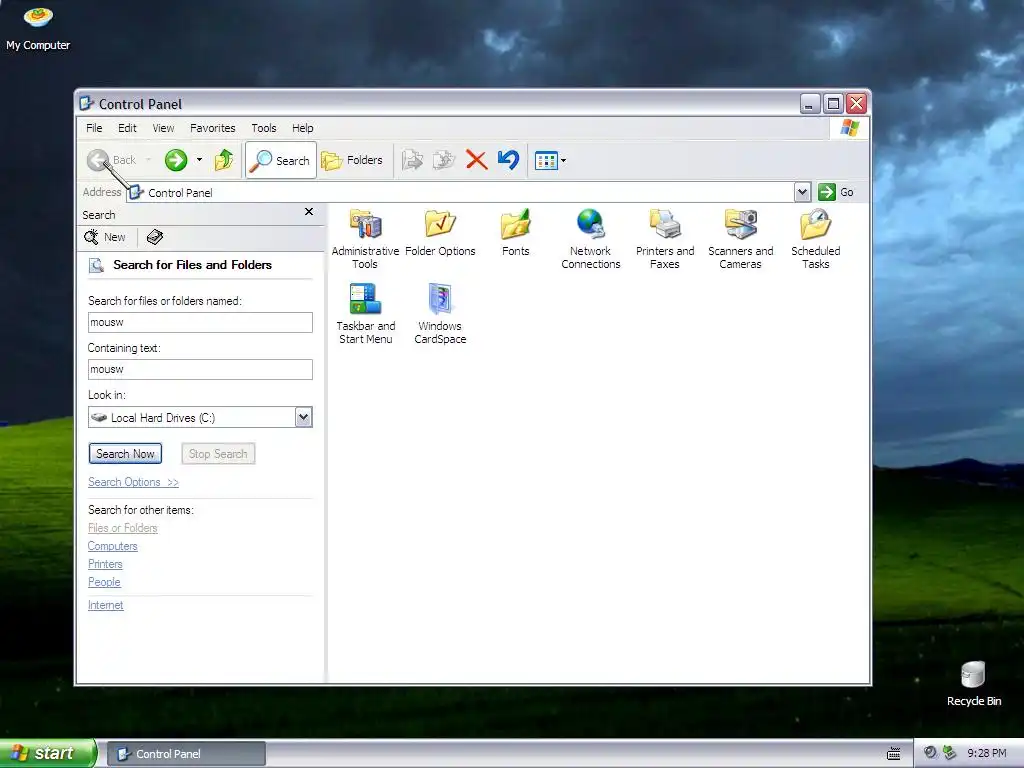Open Administrative Tools icon

pyautogui.click(x=365, y=239)
